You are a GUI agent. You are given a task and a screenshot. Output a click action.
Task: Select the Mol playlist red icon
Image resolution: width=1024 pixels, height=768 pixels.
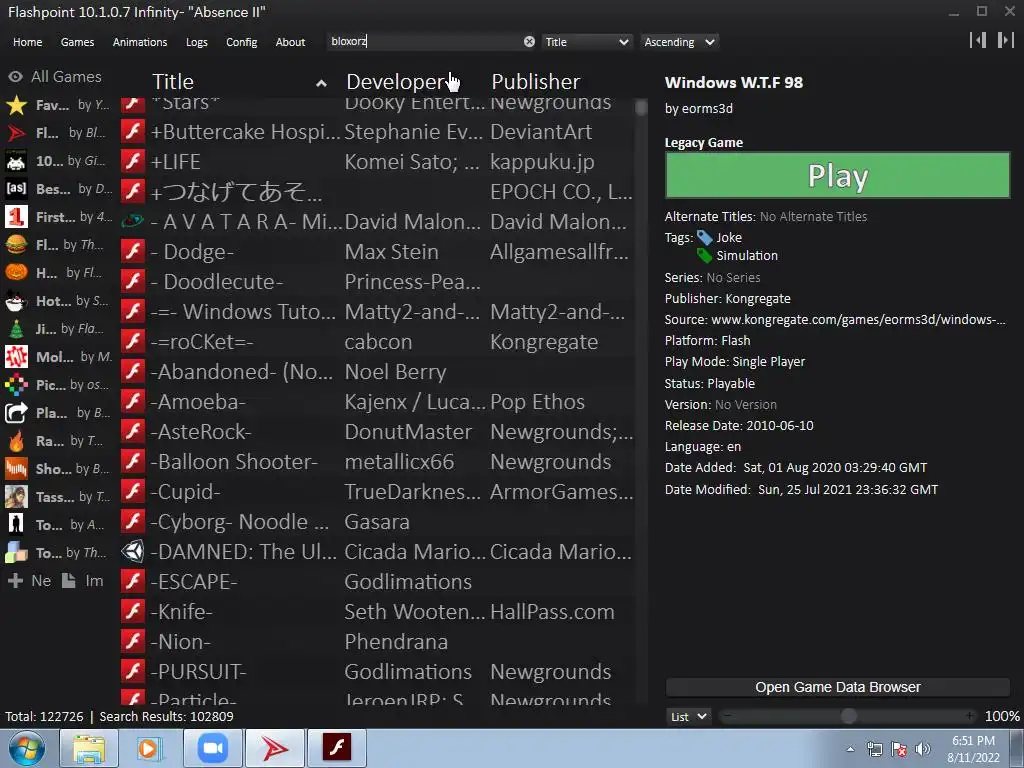point(16,357)
